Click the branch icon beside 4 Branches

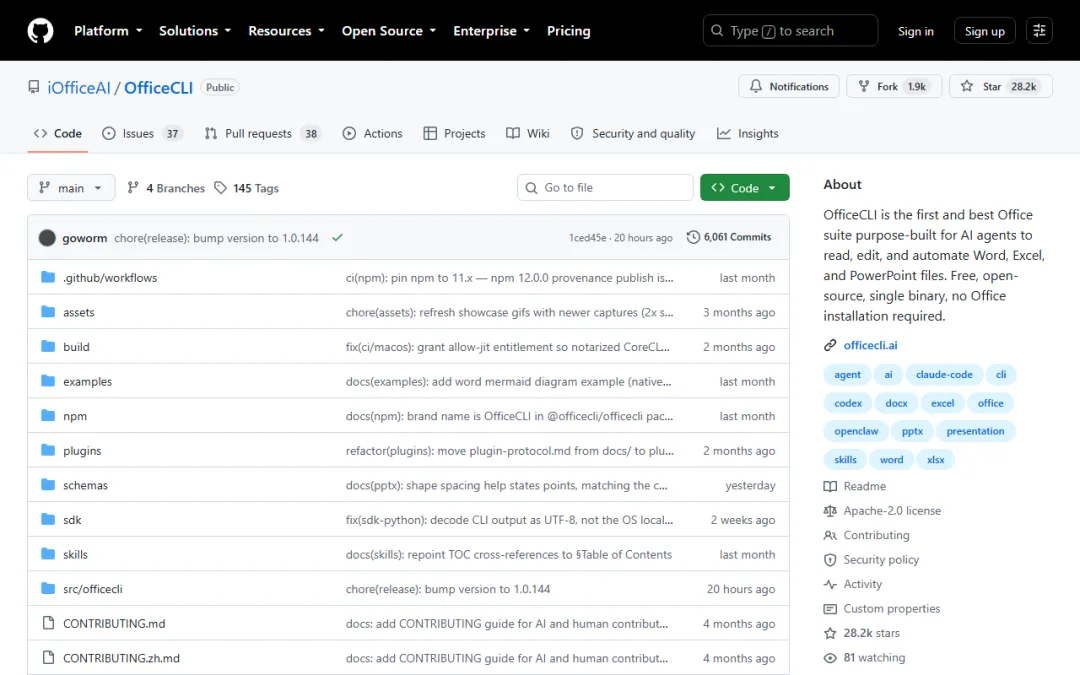pos(133,187)
